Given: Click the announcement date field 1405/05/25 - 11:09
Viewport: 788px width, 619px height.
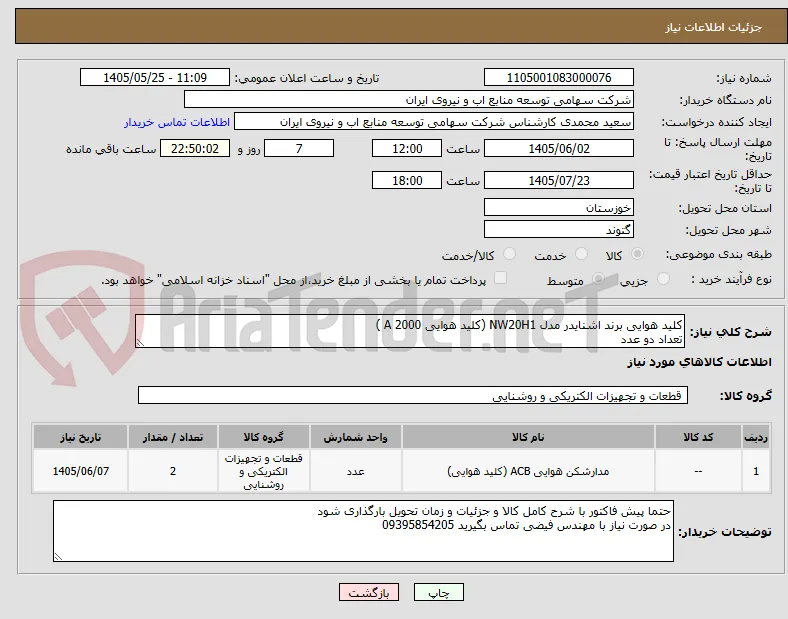Looking at the screenshot, I should click(x=155, y=78).
